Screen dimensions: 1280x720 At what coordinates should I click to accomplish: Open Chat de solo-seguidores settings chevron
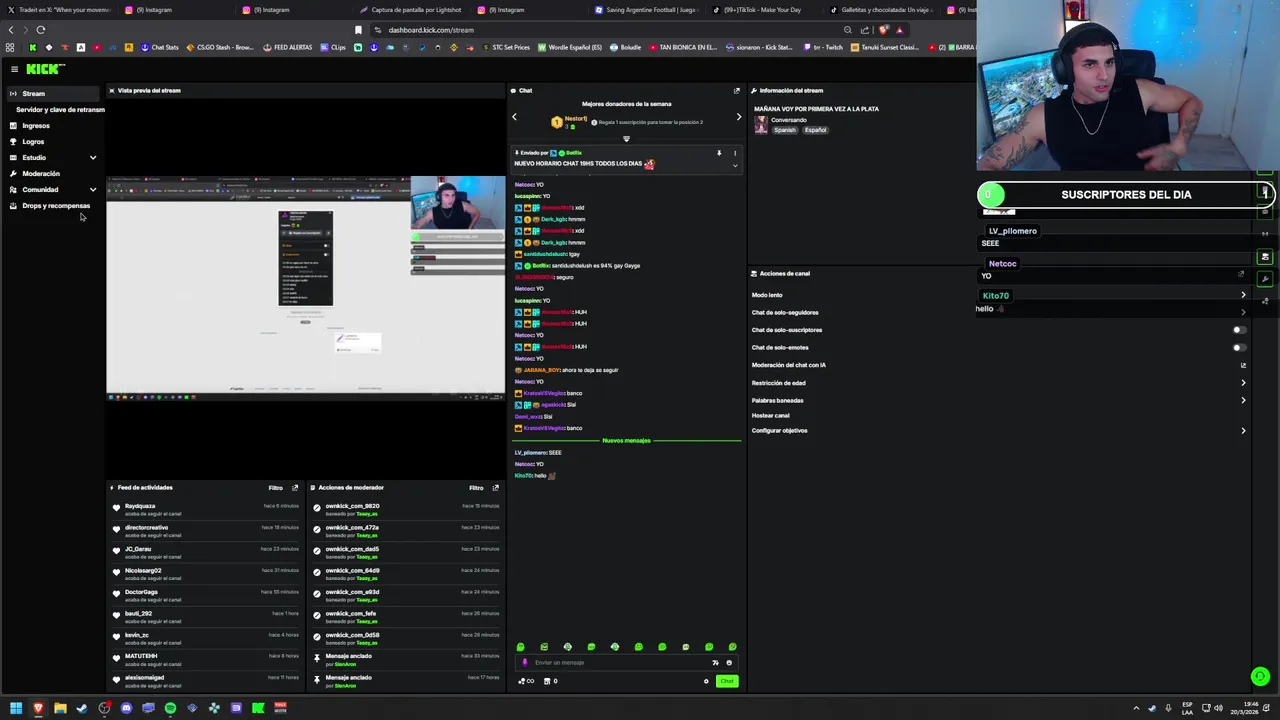1243,313
